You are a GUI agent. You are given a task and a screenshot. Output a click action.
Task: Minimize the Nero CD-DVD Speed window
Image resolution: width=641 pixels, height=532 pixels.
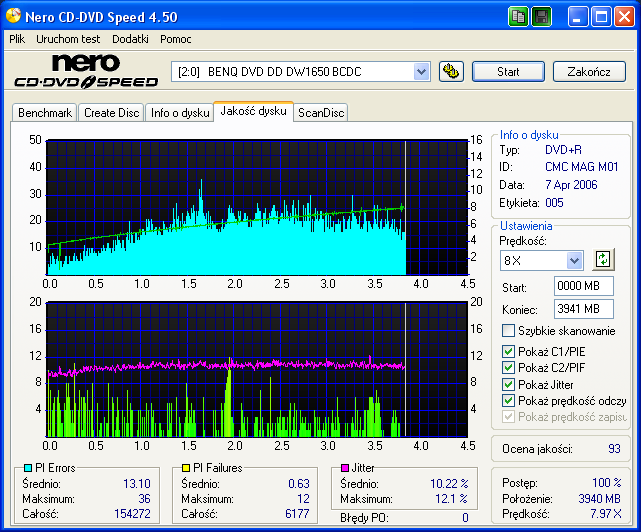[x=578, y=17]
